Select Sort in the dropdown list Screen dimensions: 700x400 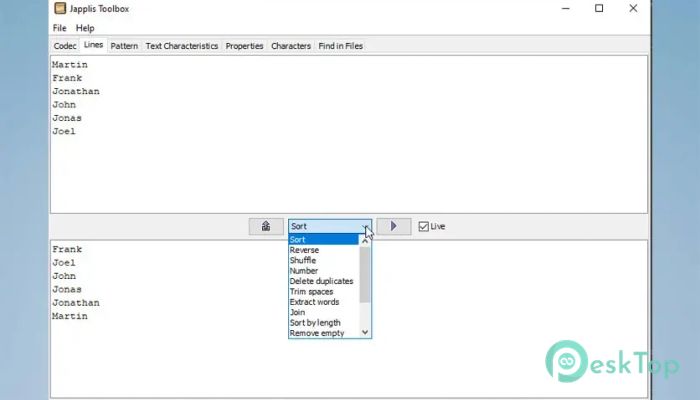point(324,240)
